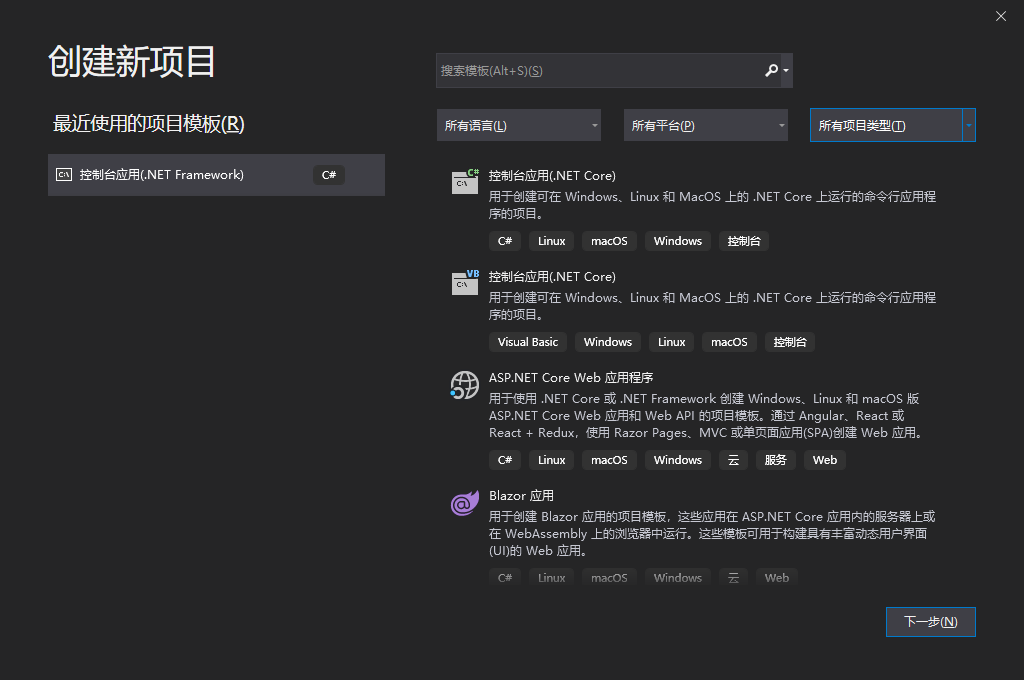
Task: Close the 创建新项目 dialog
Action: [1000, 16]
